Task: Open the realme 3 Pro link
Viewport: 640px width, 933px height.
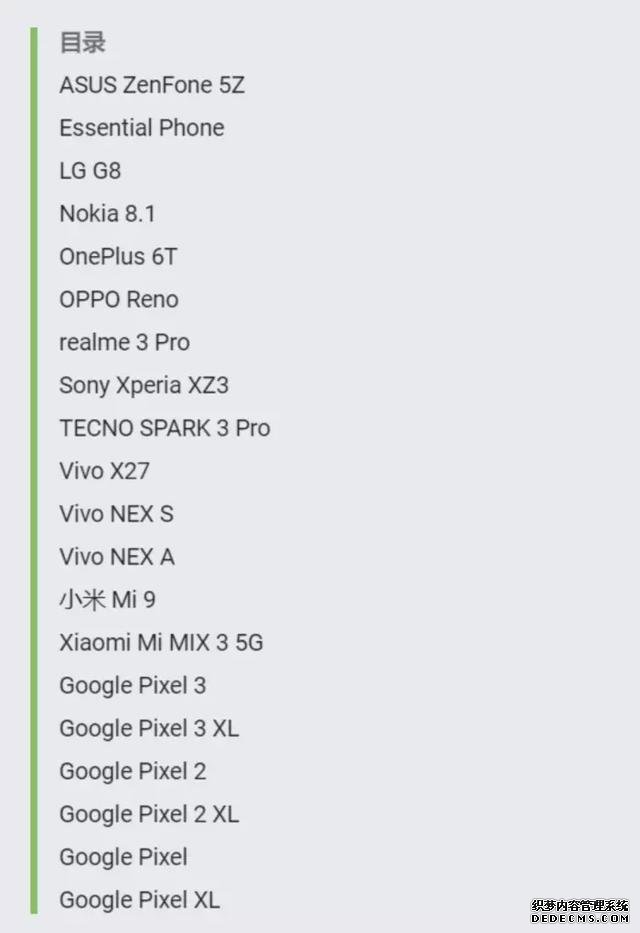Action: coord(125,342)
